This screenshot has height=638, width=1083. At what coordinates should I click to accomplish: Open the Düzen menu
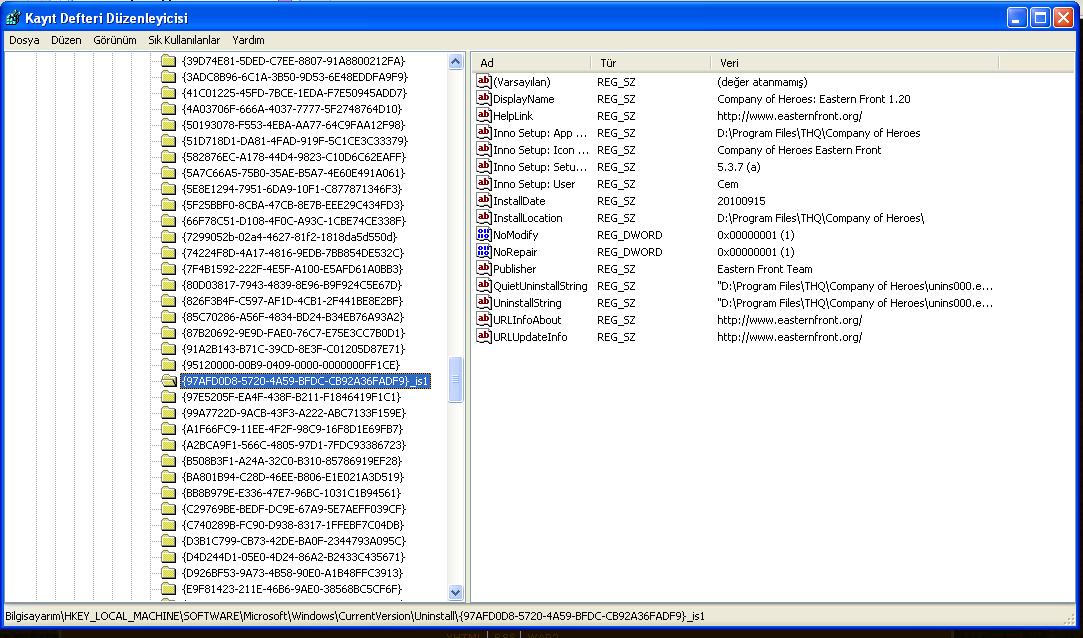pyautogui.click(x=66, y=40)
